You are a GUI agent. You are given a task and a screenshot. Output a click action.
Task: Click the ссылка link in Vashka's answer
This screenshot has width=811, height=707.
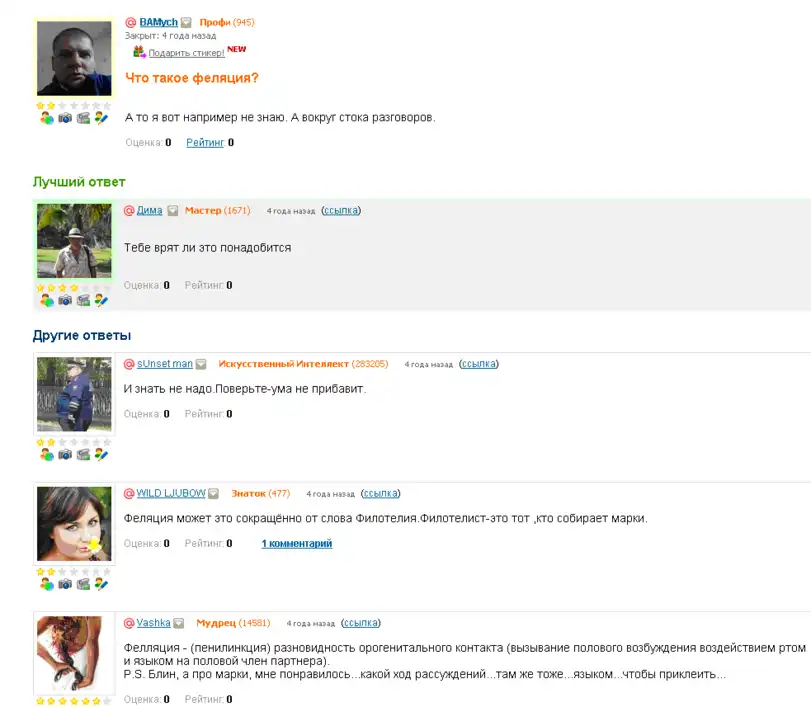click(x=361, y=623)
